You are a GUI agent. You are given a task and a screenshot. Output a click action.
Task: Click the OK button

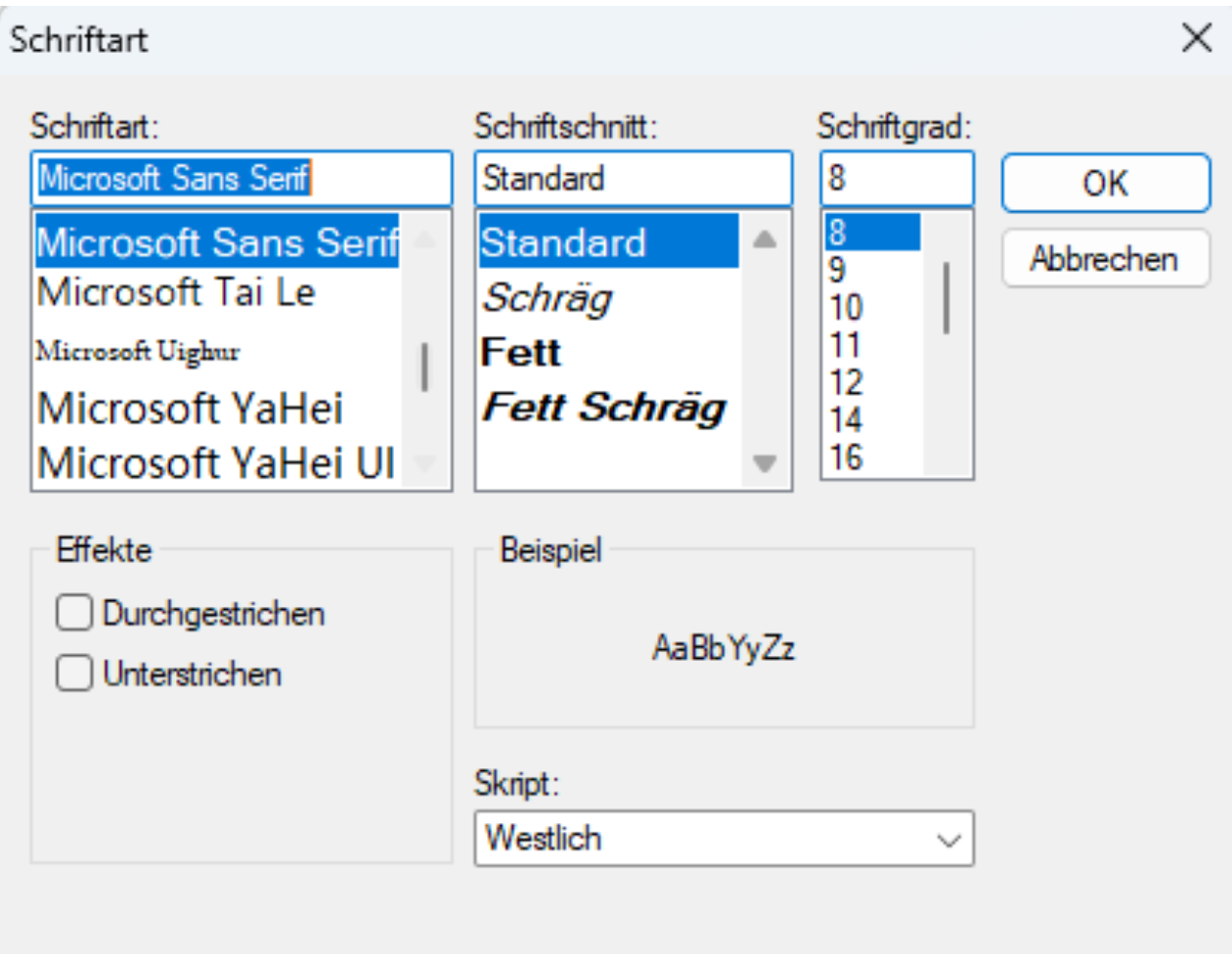tap(1106, 183)
